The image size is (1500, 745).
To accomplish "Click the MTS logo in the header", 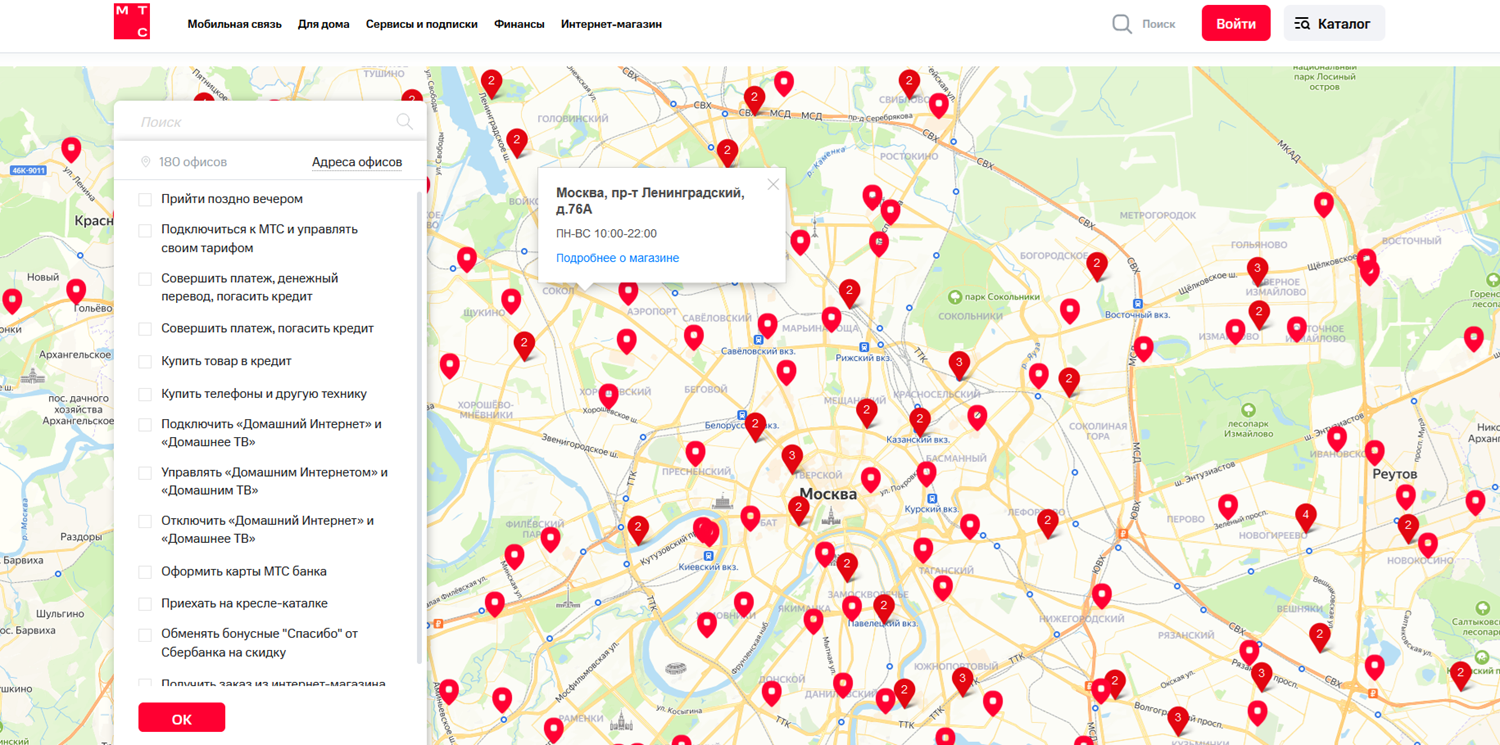I will click(x=132, y=21).
